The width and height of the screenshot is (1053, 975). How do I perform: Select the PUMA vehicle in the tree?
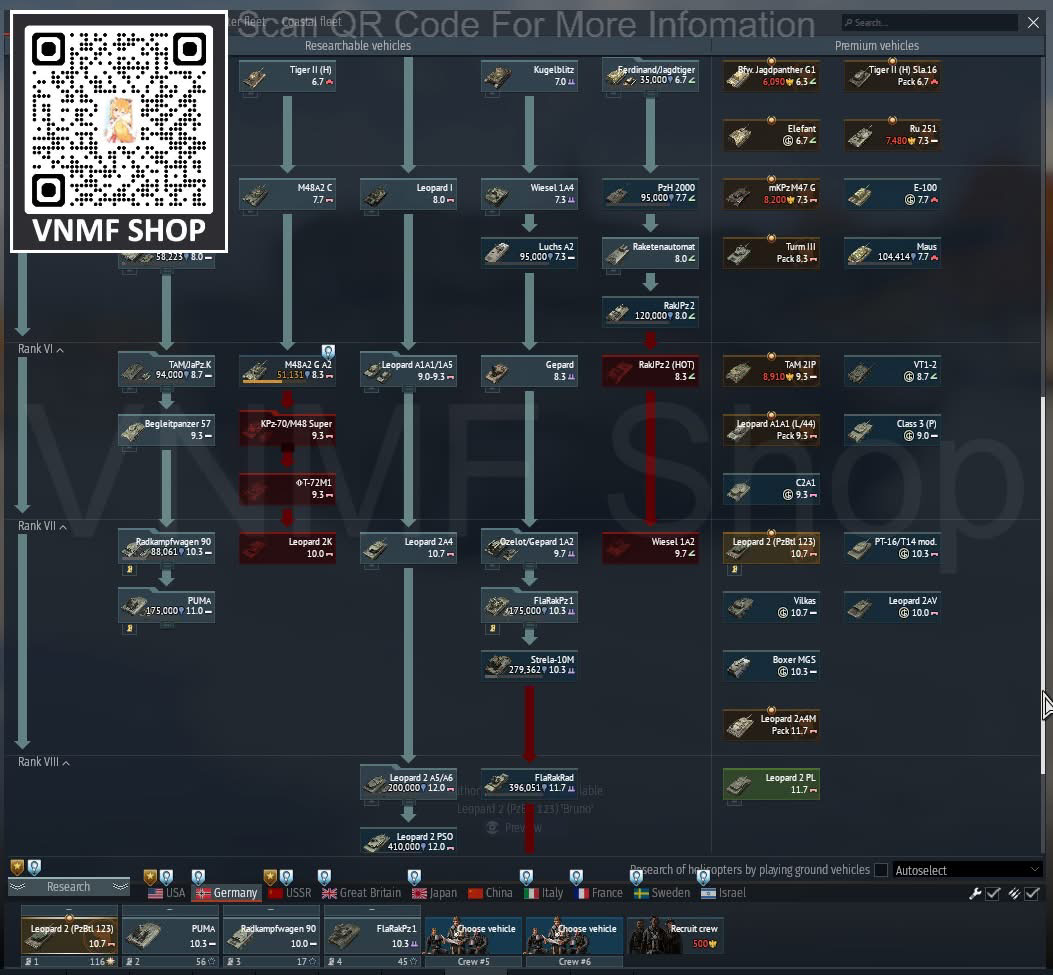pyautogui.click(x=167, y=607)
